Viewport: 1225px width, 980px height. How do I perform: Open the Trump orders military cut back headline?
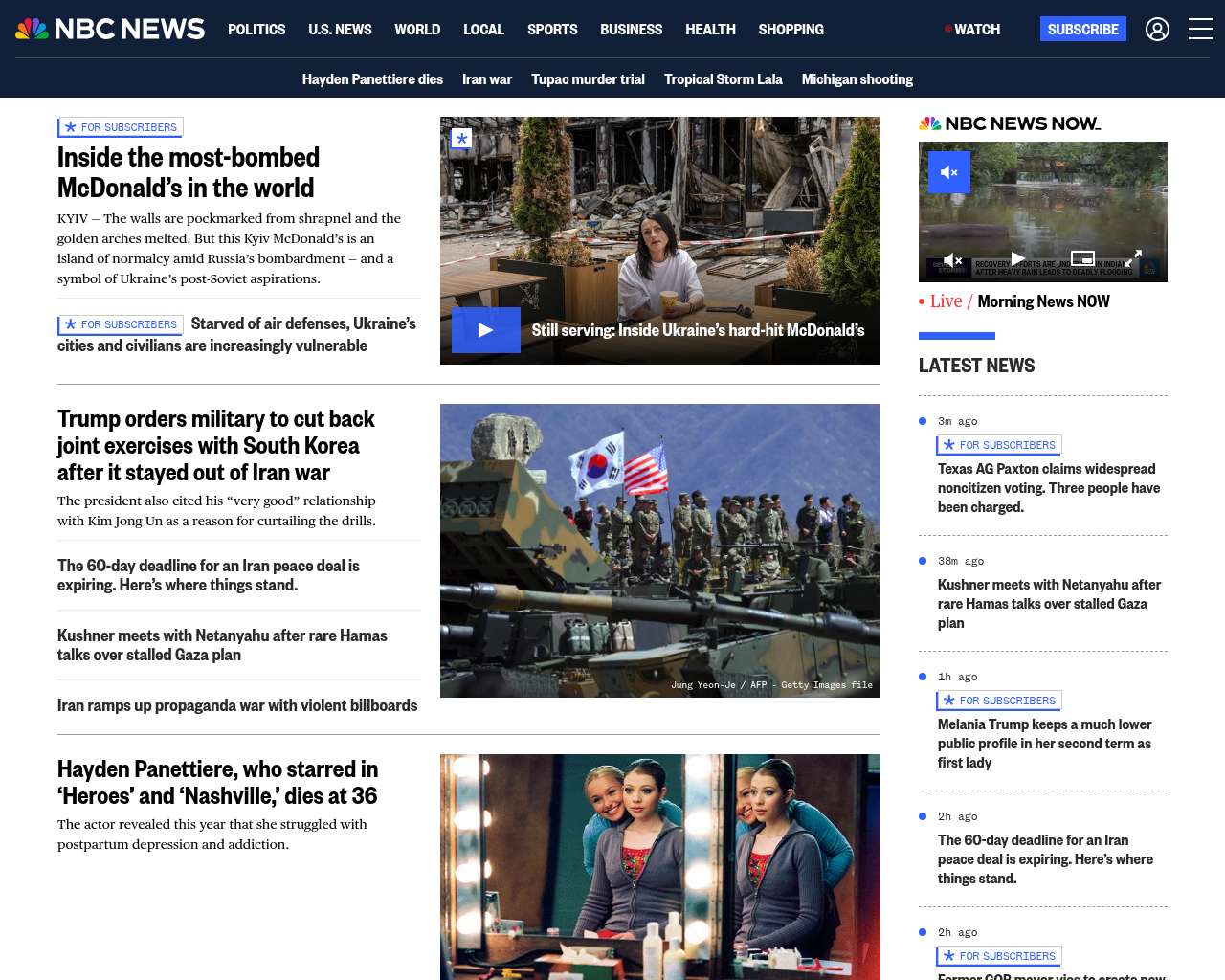tap(216, 446)
